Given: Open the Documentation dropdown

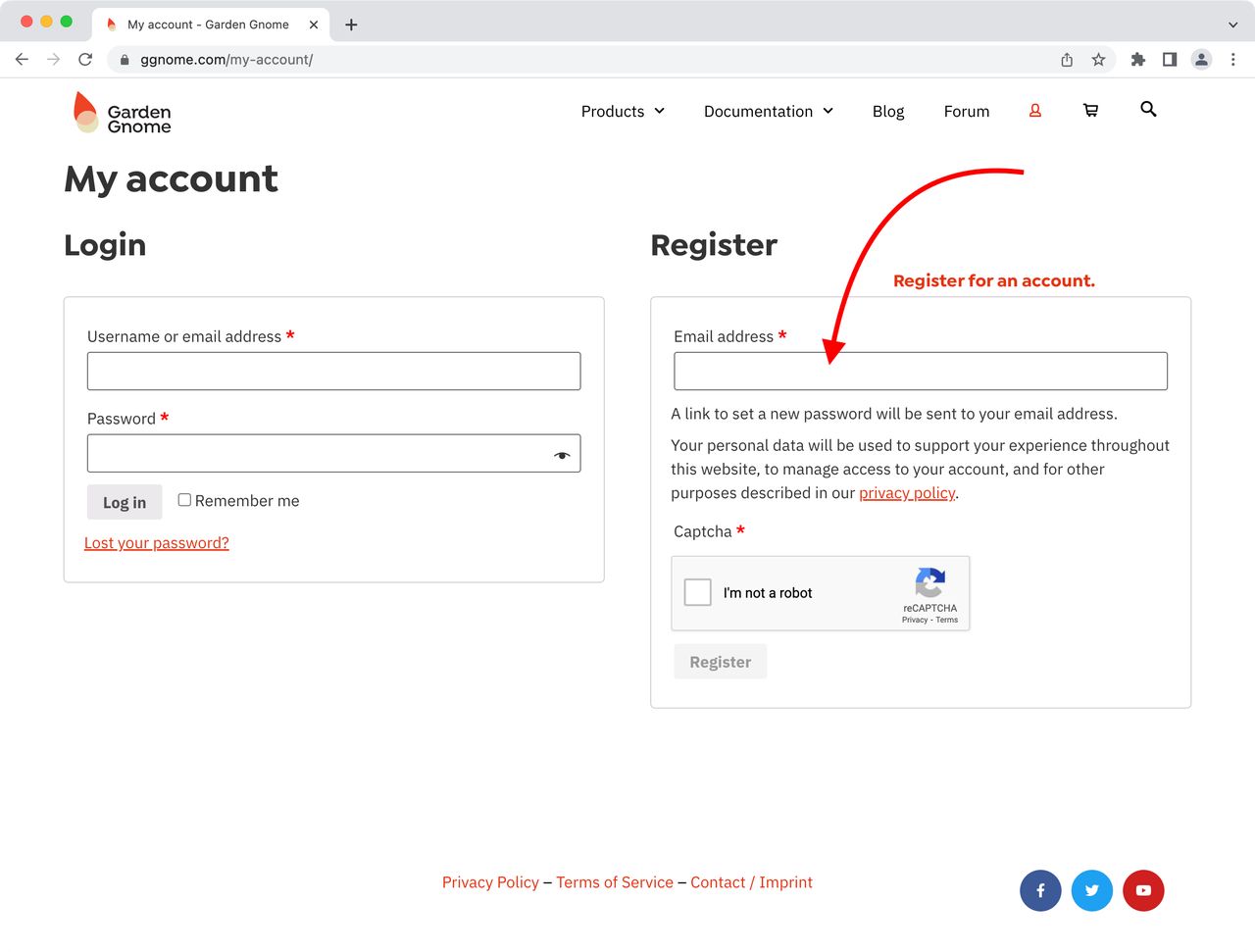Looking at the screenshot, I should [768, 111].
